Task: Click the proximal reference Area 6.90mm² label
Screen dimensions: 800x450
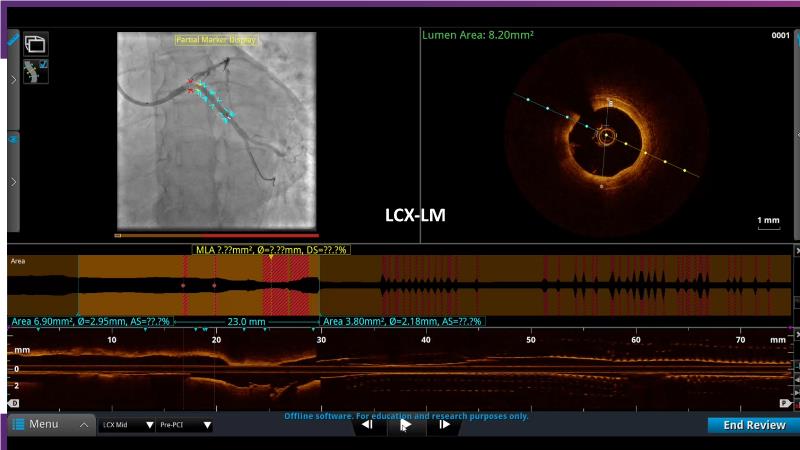Action: (91, 322)
